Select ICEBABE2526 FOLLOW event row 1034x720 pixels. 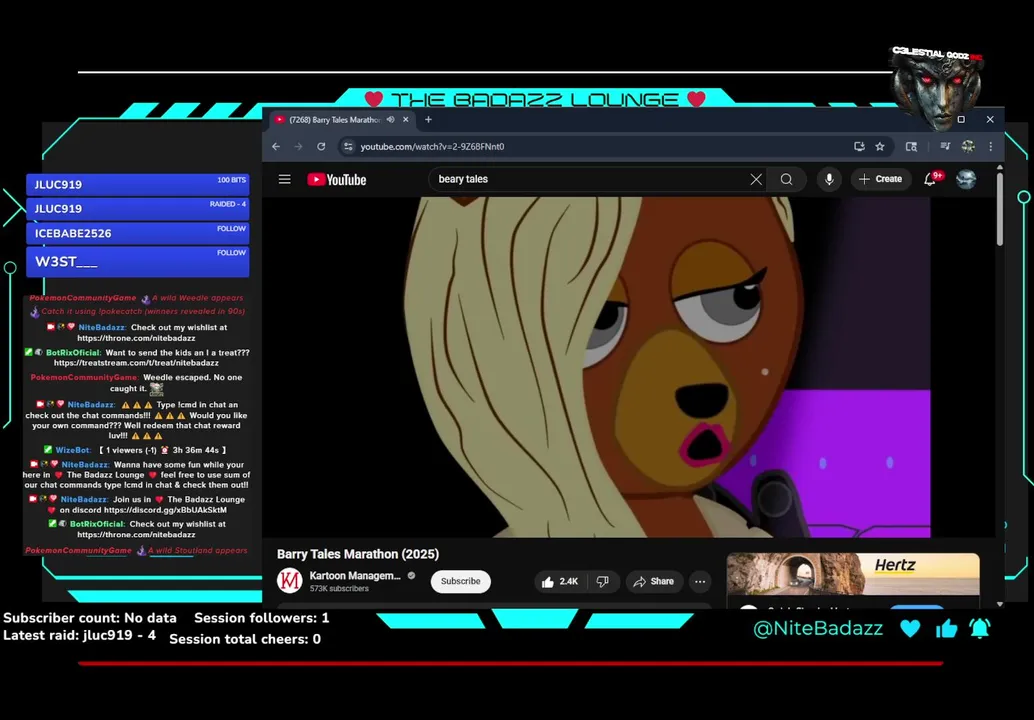pyautogui.click(x=138, y=233)
